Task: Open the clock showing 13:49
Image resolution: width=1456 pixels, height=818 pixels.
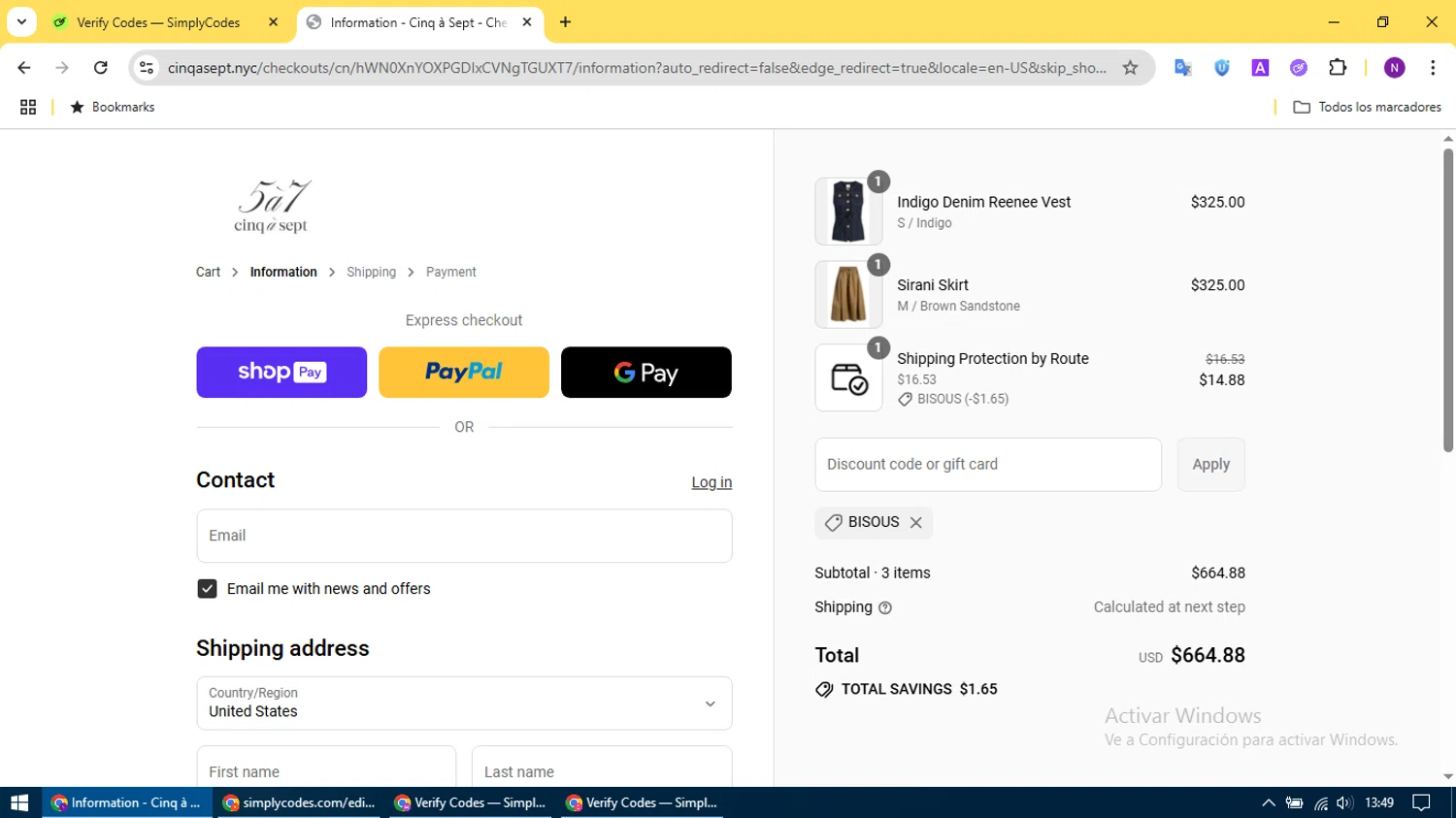Action: (x=1379, y=802)
